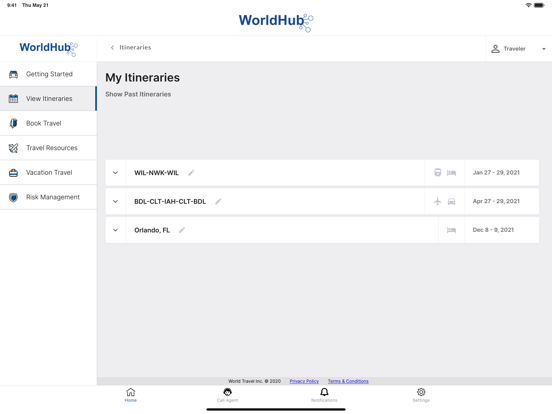Open the Traveler dropdown arrow

coord(544,49)
